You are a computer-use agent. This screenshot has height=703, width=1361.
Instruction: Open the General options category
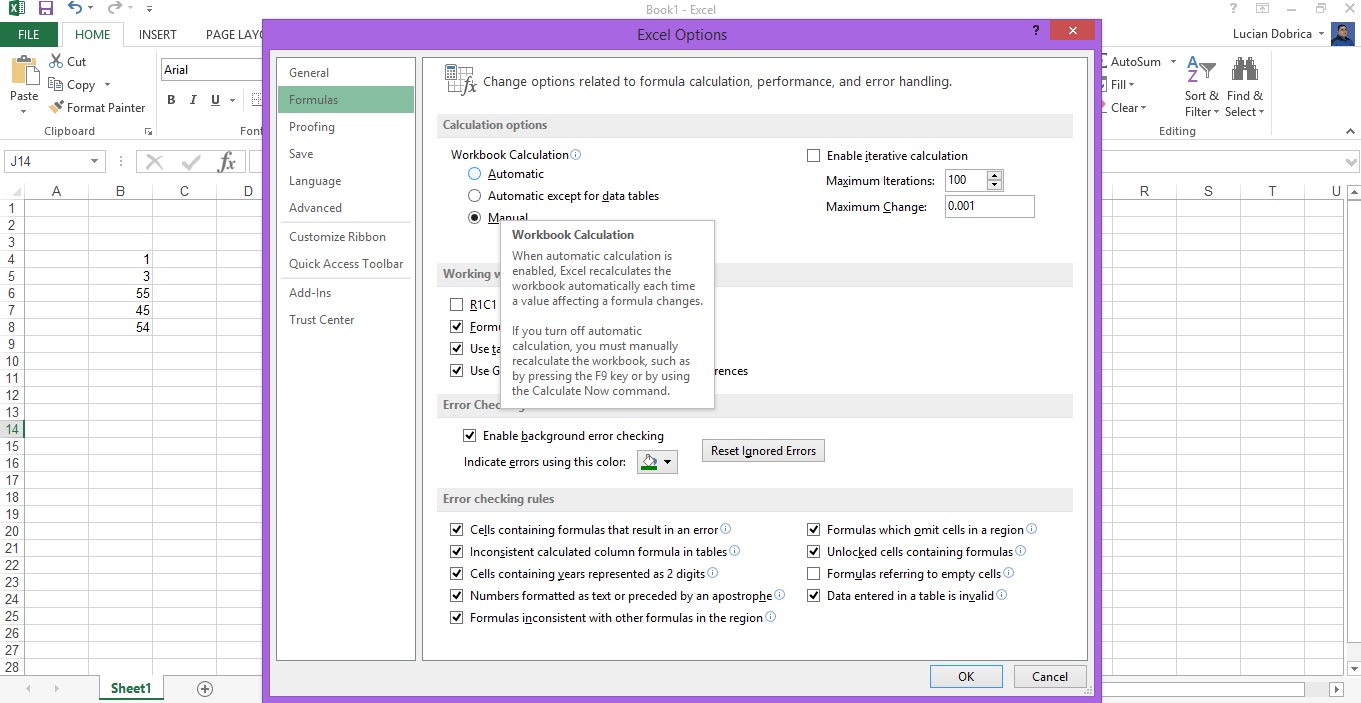[x=345, y=73]
